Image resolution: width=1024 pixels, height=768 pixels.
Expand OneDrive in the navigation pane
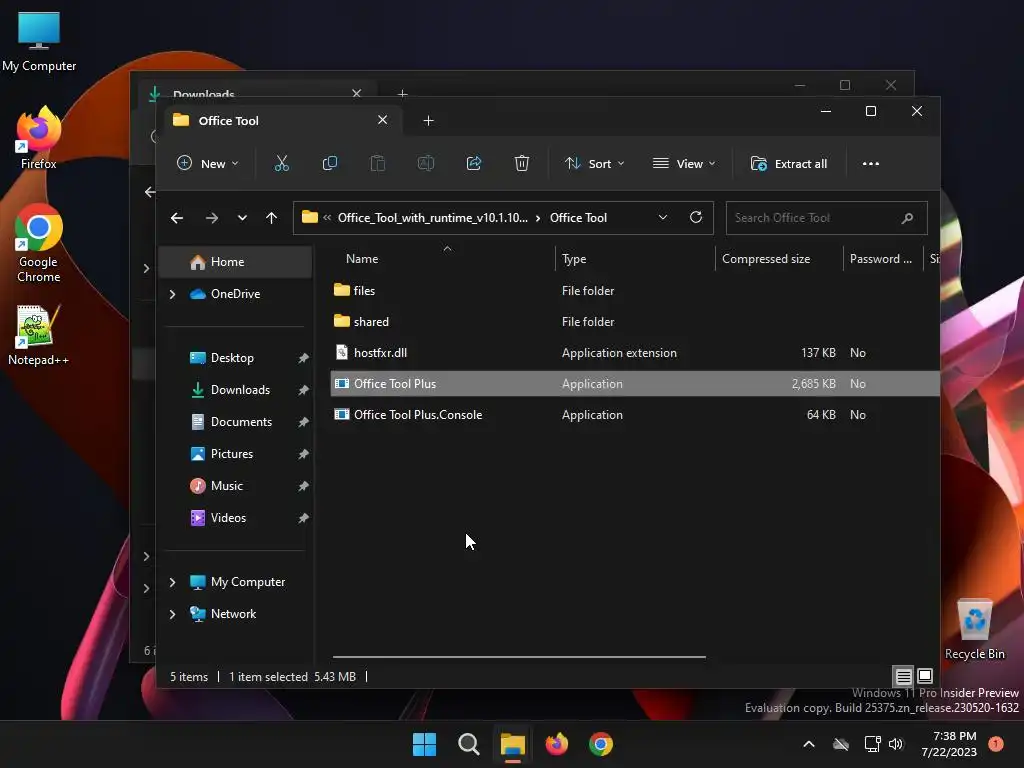tap(172, 295)
